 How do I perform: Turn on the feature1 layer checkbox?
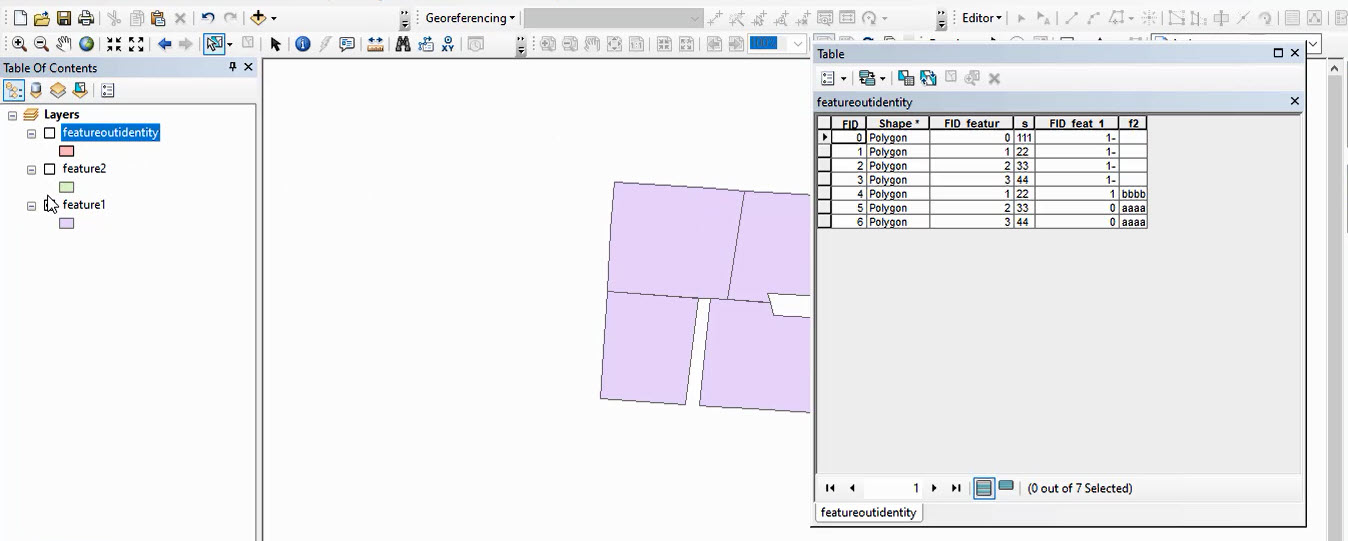[49, 205]
